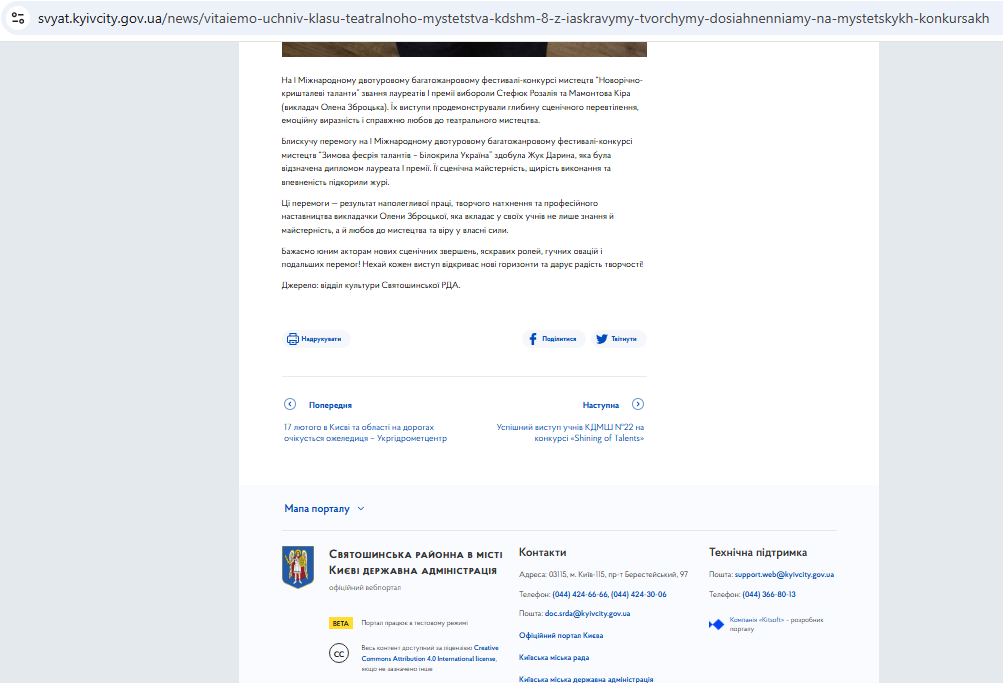Click the printer icon to print article
Screen dimensions: 1003x683
point(293,339)
